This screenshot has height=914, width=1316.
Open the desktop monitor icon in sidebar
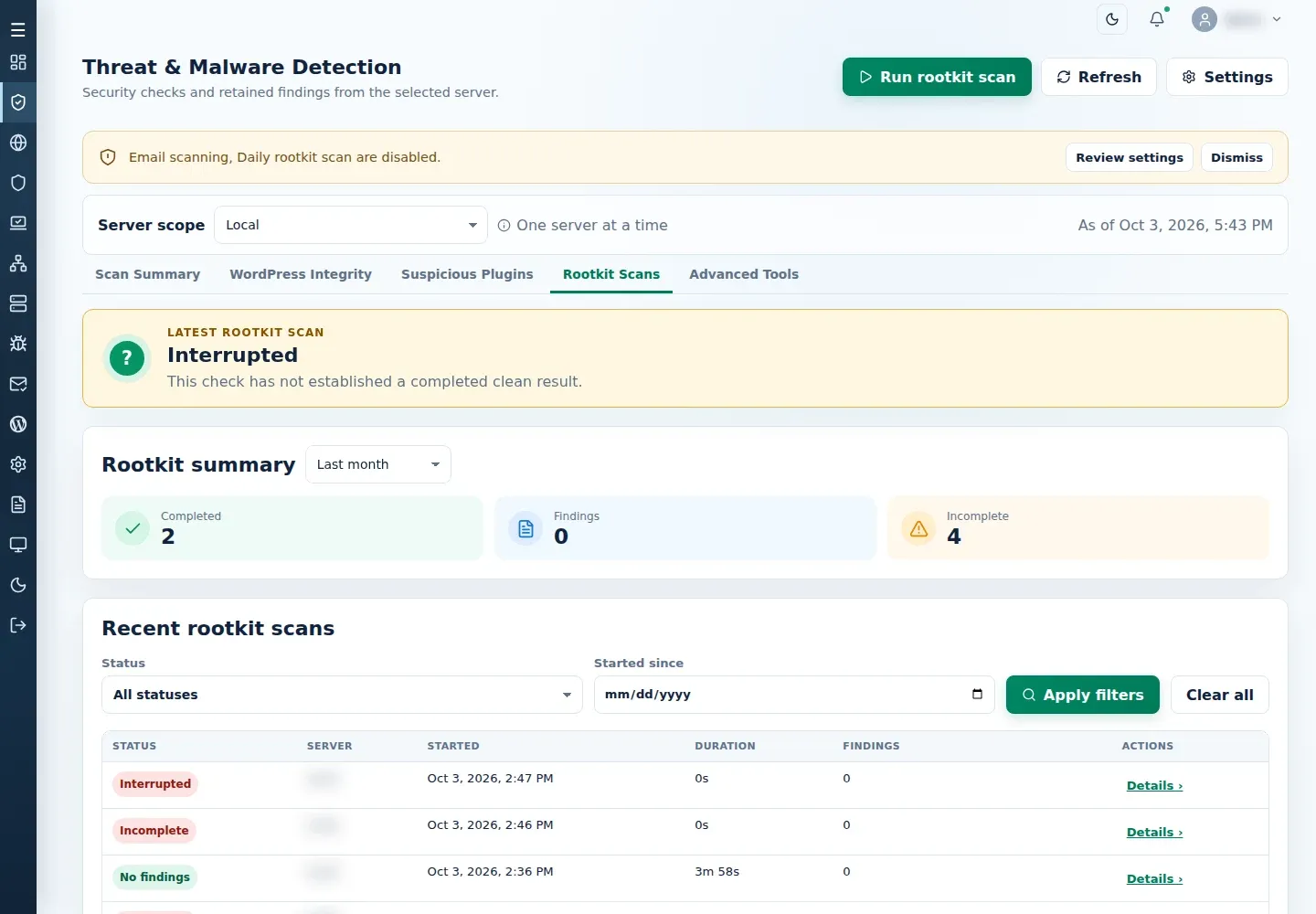[x=17, y=545]
